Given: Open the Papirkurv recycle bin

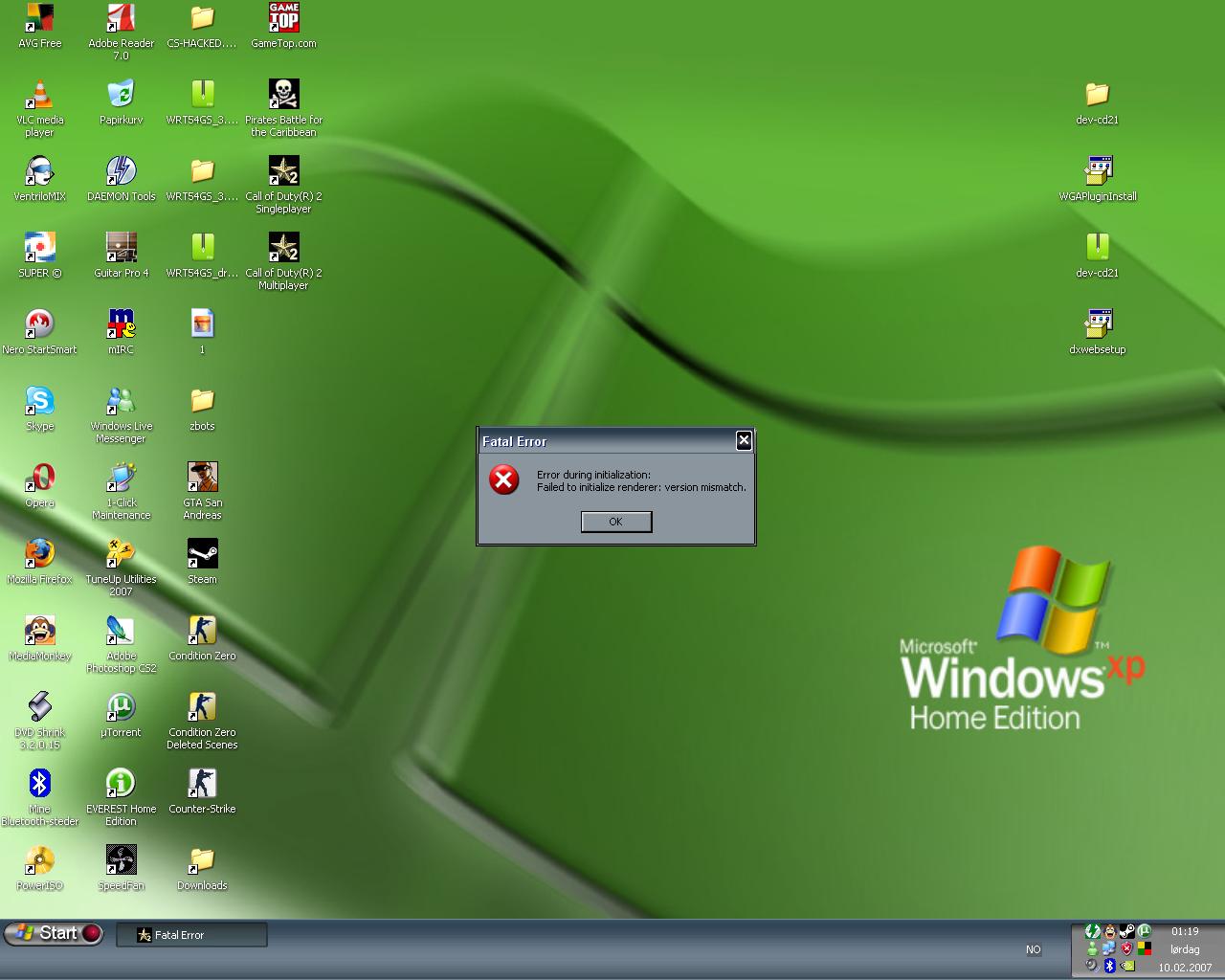Looking at the screenshot, I should tap(121, 103).
